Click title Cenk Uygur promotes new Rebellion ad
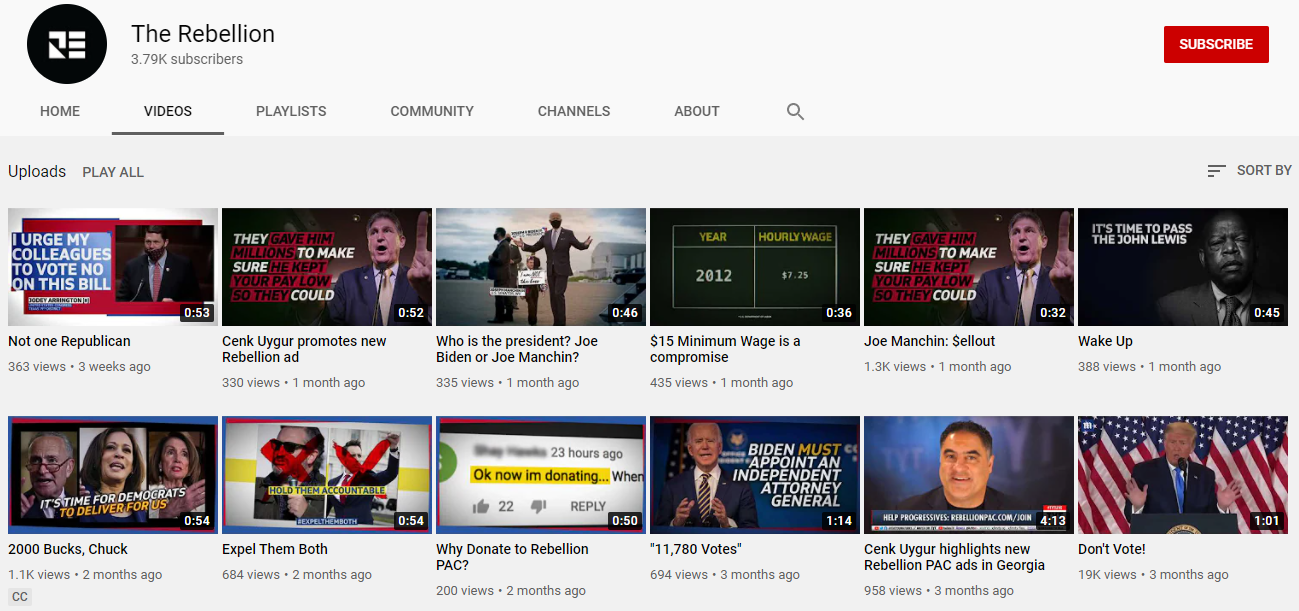 coord(304,349)
